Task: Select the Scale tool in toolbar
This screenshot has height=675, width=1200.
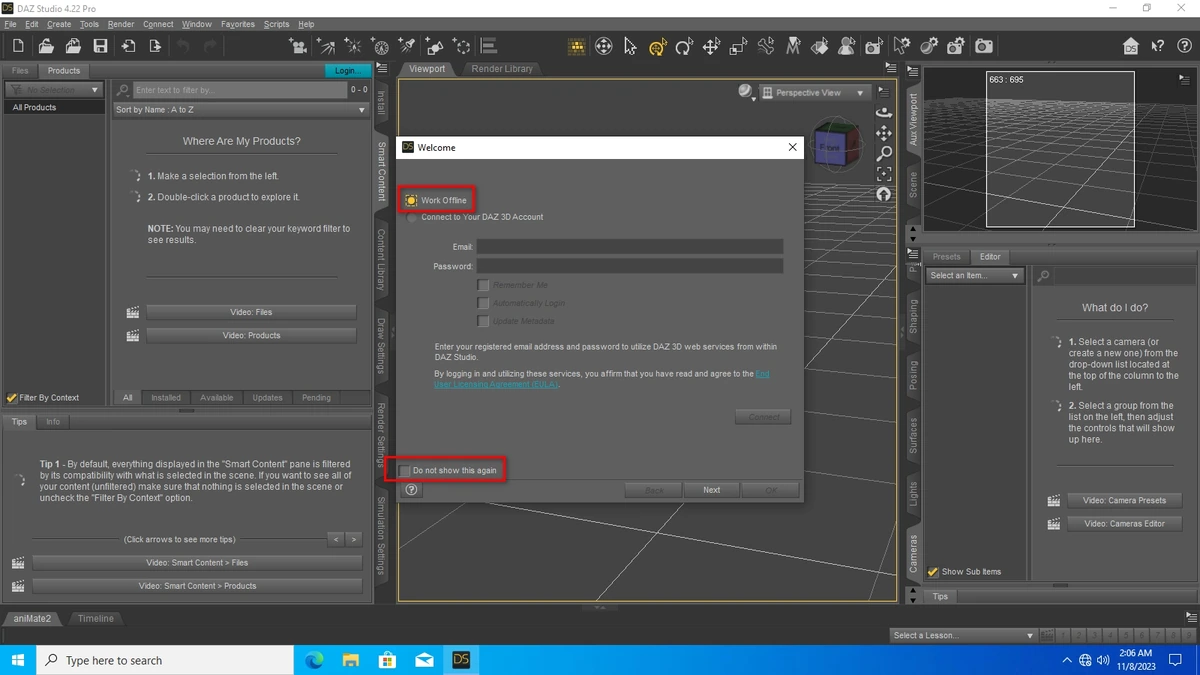Action: [738, 46]
